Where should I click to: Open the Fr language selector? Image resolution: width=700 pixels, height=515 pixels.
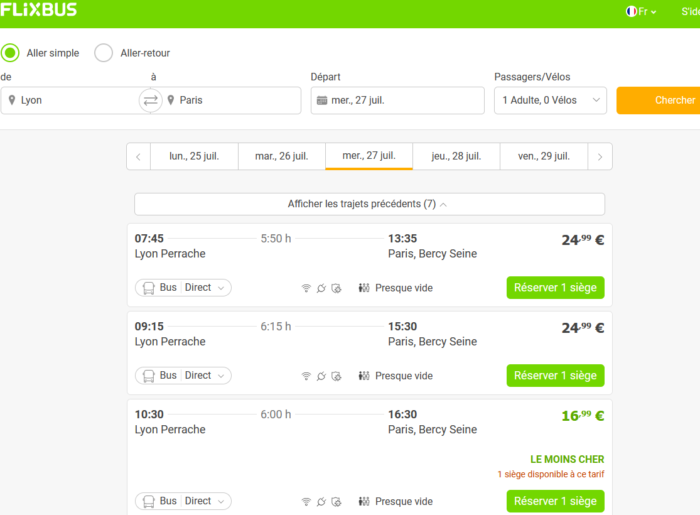[641, 12]
